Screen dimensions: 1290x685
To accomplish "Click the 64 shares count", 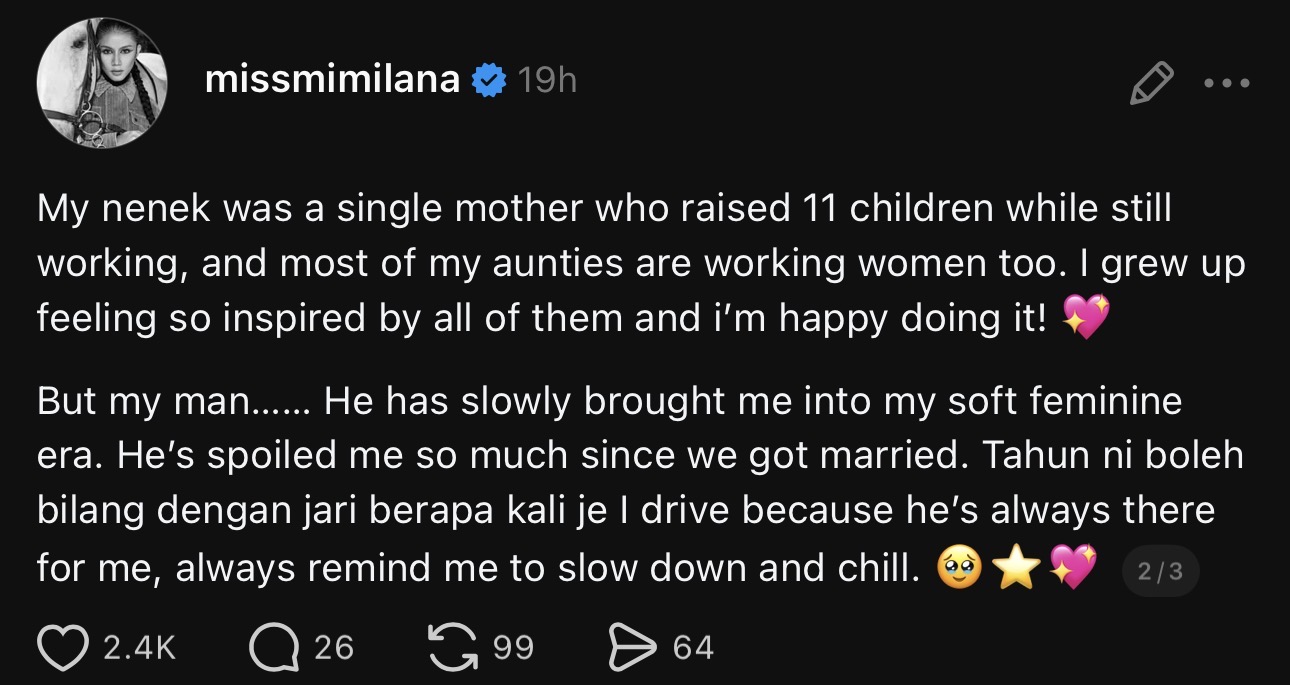I will [x=693, y=648].
